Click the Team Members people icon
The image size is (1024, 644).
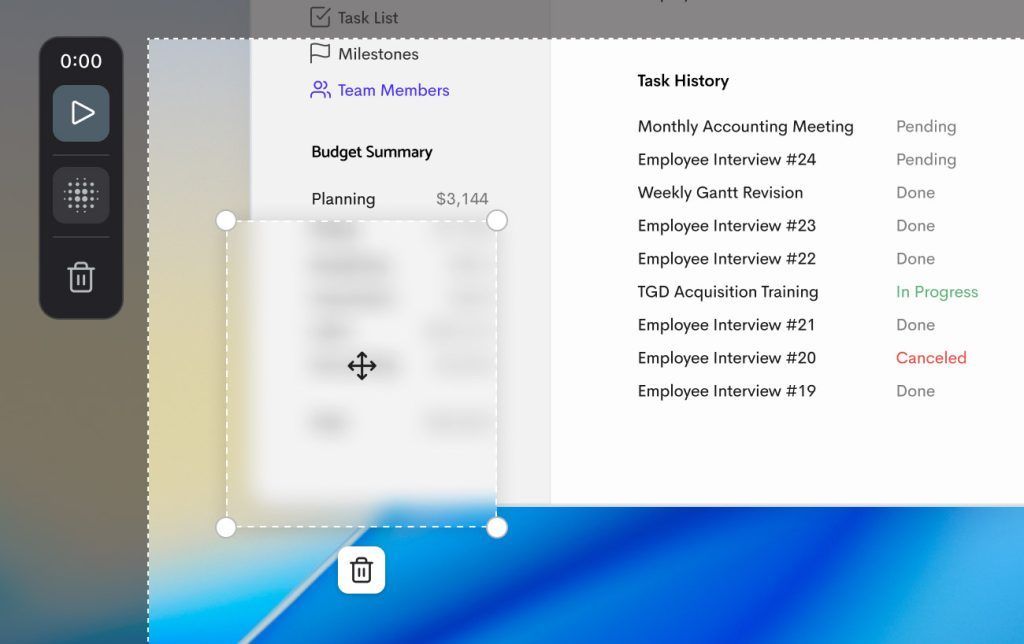pyautogui.click(x=320, y=89)
